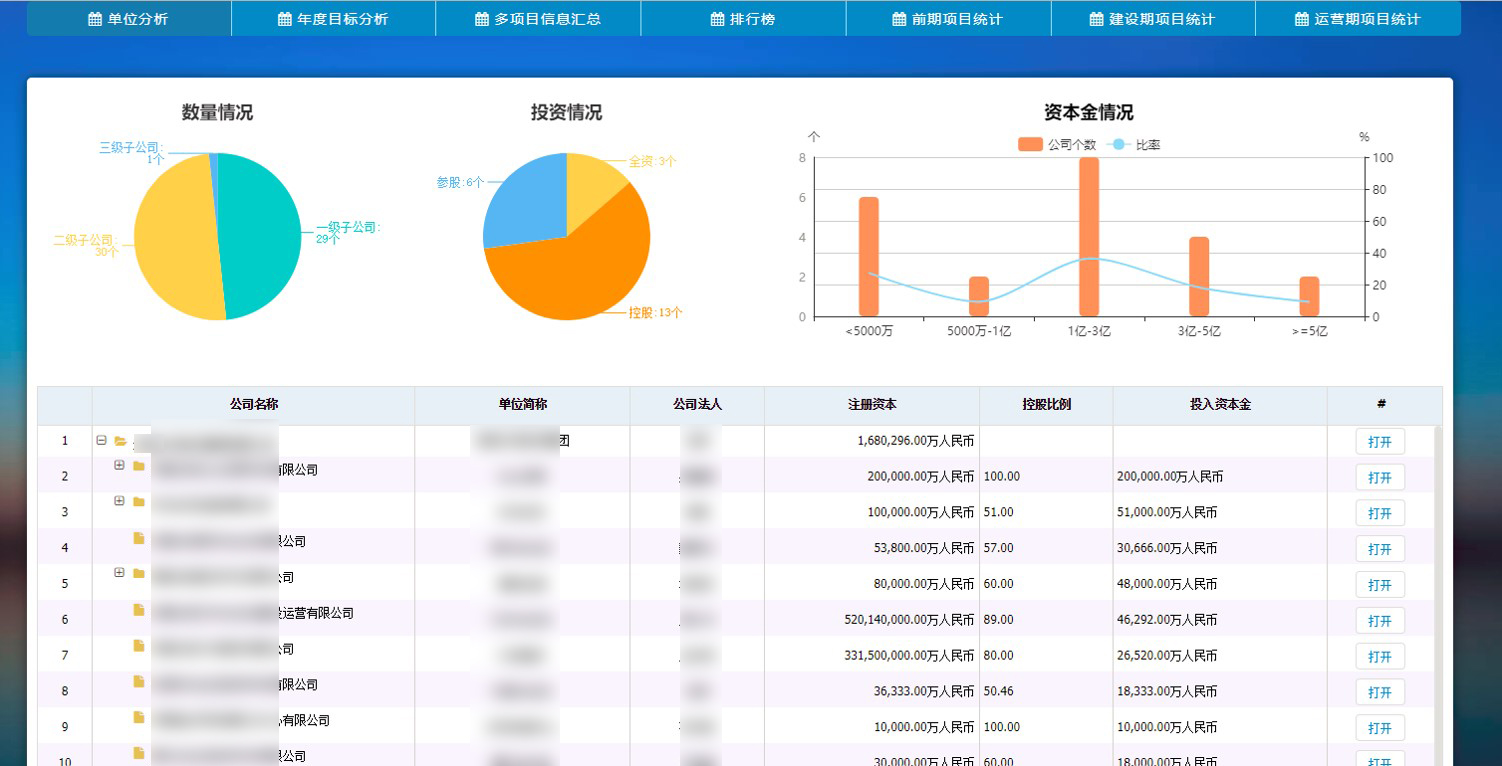Toggle the 公司个数 legend item
The width and height of the screenshot is (1502, 766).
click(1057, 145)
